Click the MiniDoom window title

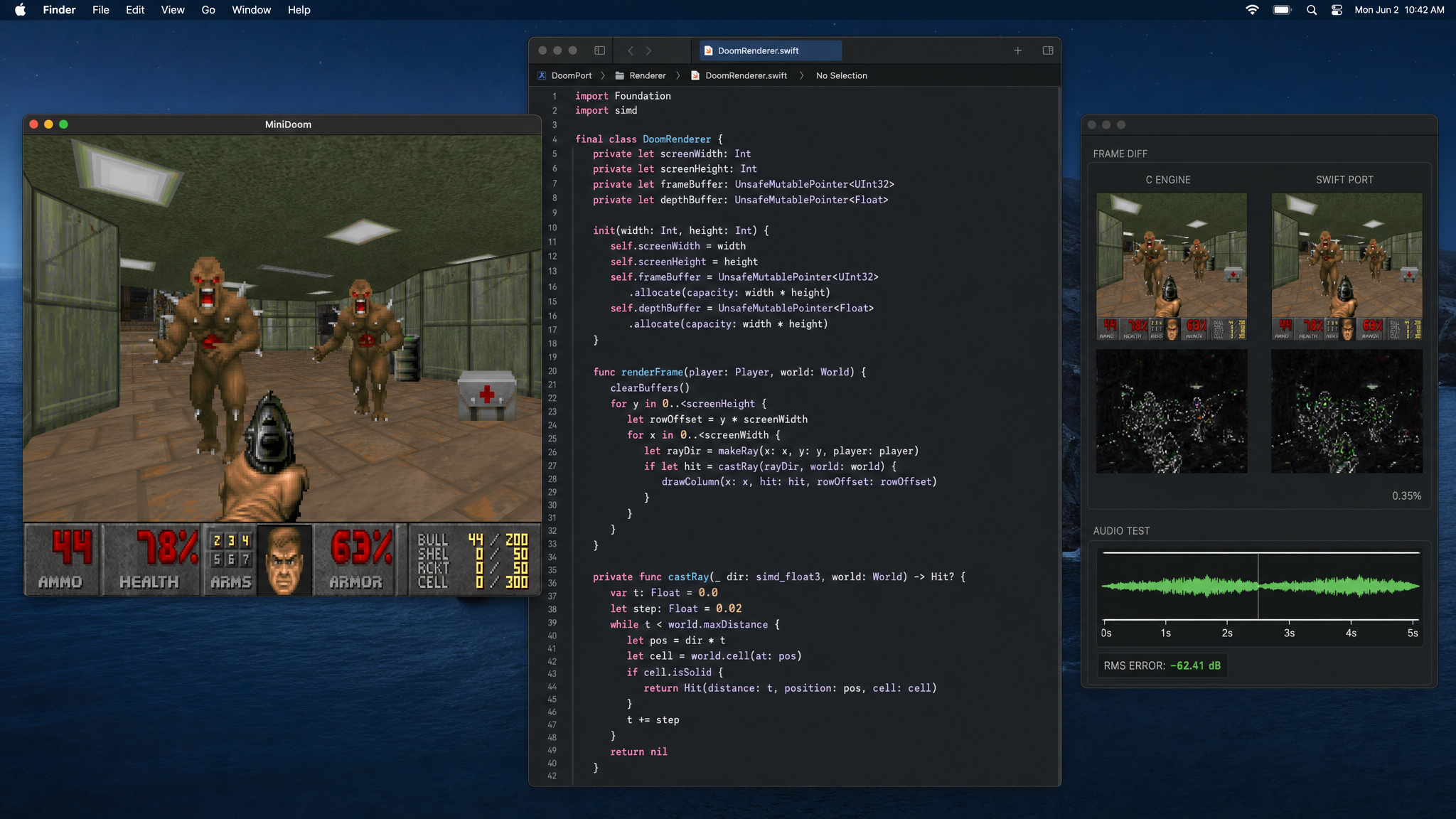288,124
